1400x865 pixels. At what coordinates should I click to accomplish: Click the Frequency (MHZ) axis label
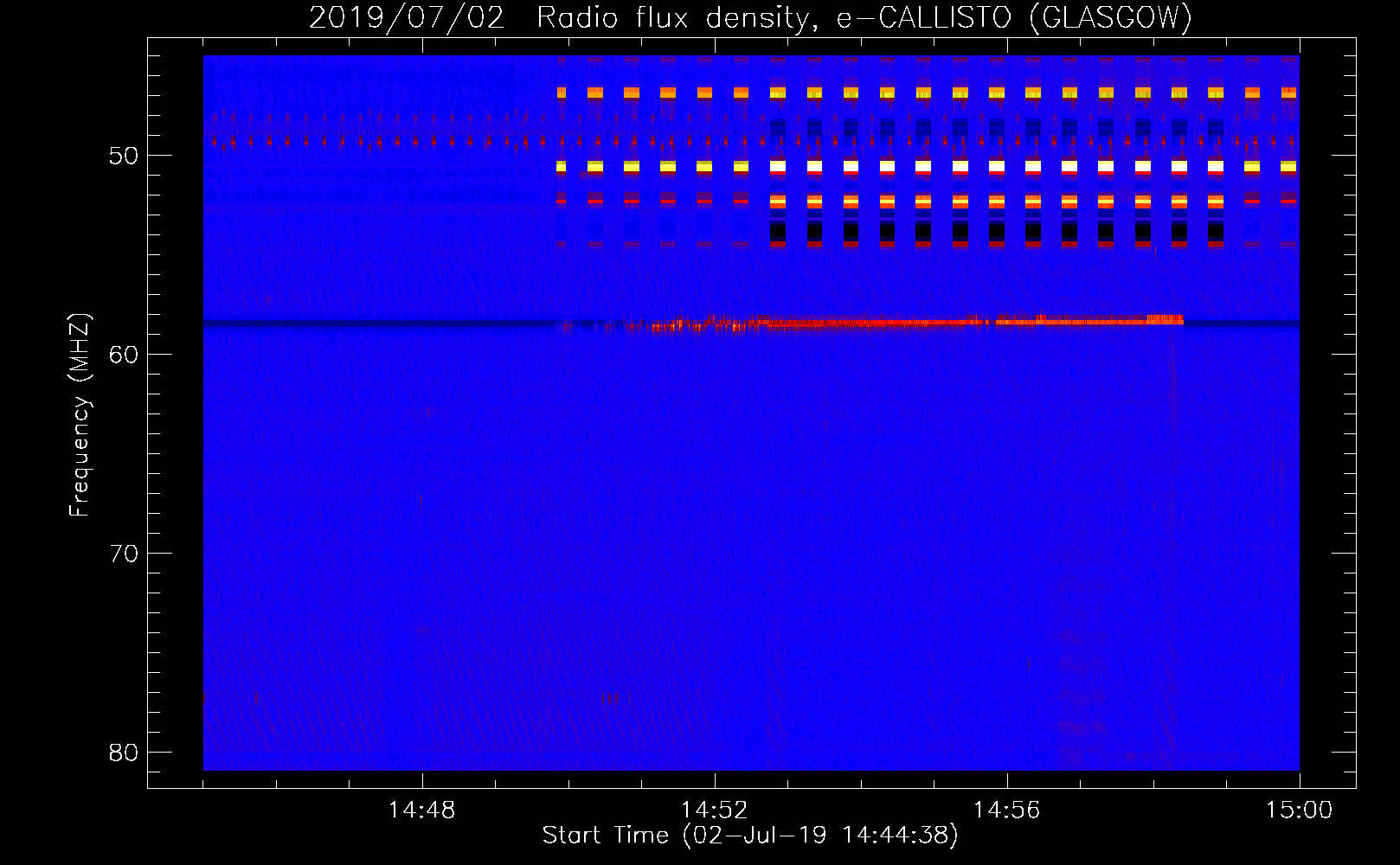(80, 415)
